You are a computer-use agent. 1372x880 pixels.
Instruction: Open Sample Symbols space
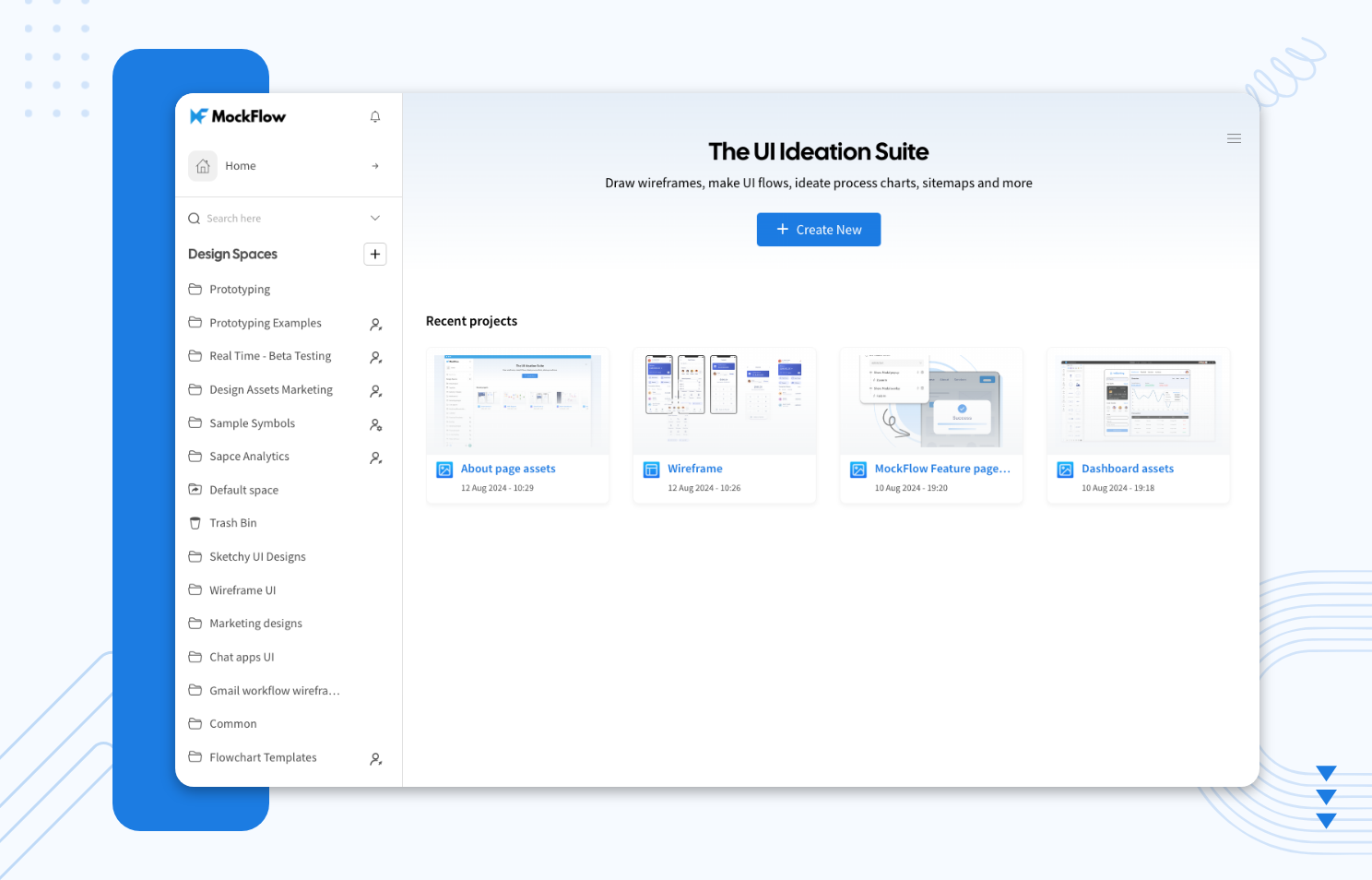coord(252,423)
